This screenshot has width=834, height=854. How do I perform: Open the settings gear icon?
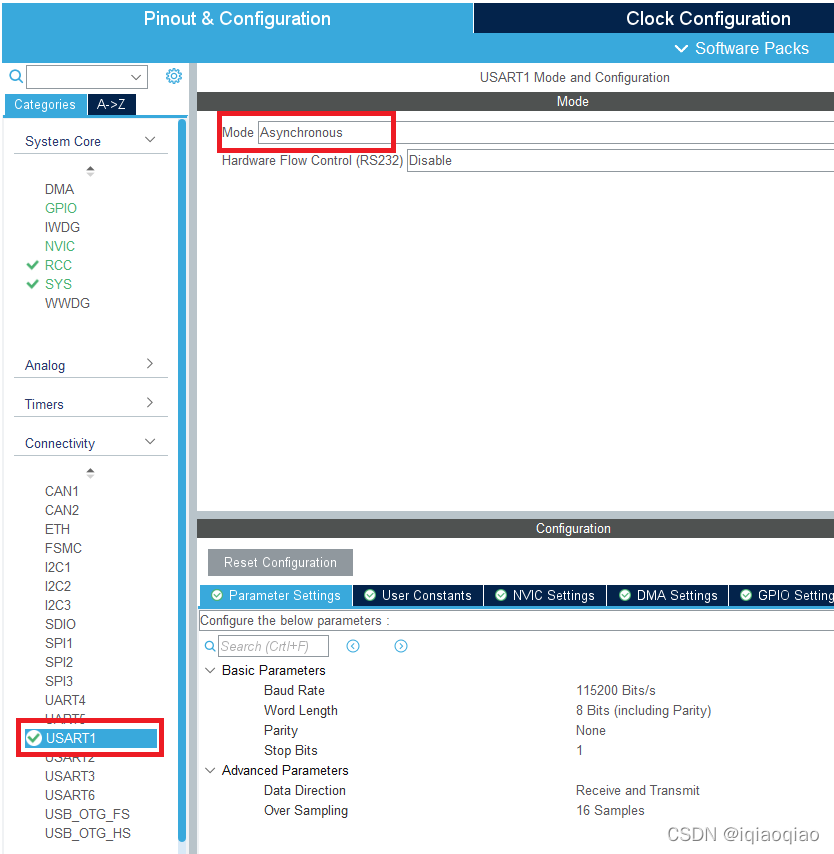click(174, 76)
